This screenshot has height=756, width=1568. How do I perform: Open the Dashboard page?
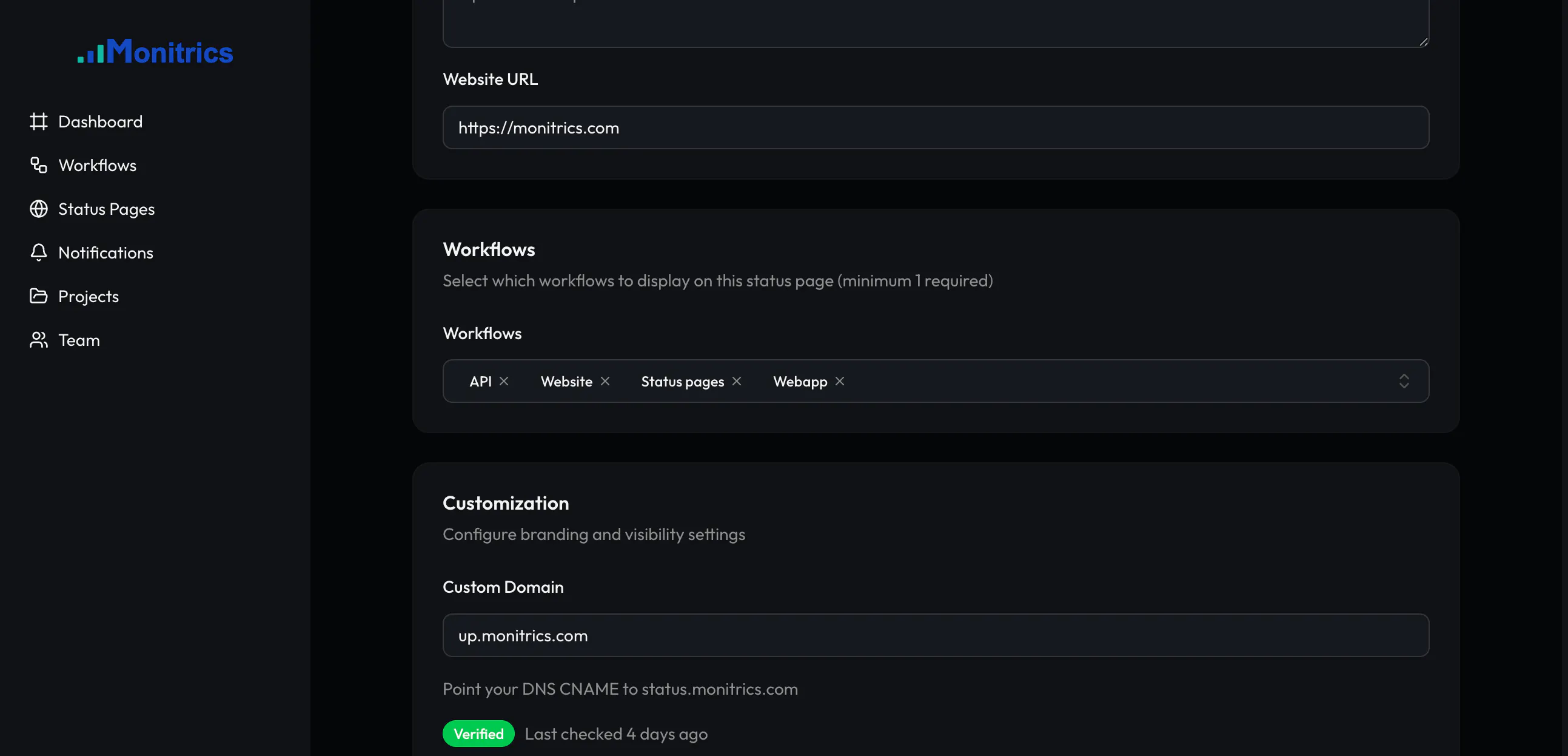point(101,121)
